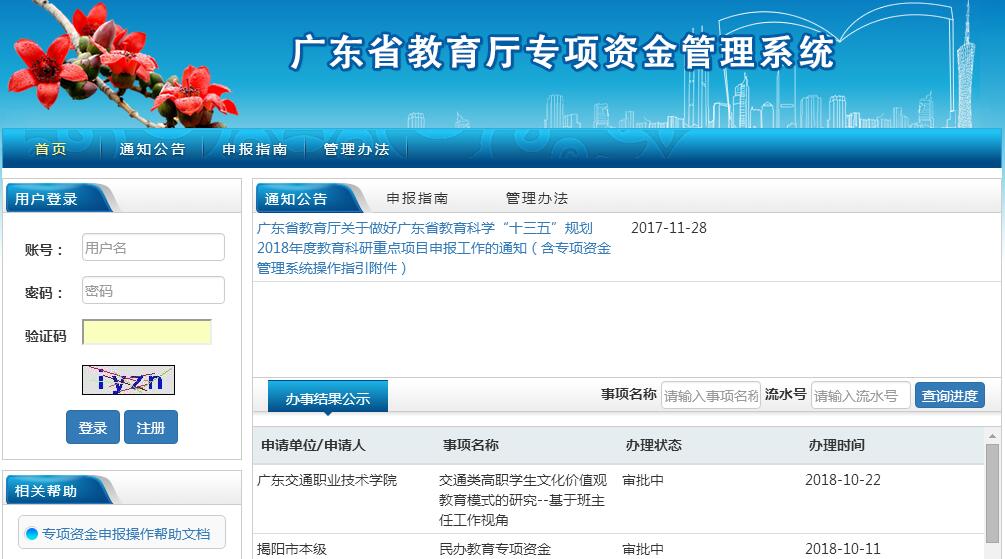Select 申报指南 in the top navigation bar
Screen dimensions: 1005x559
pyautogui.click(x=254, y=149)
